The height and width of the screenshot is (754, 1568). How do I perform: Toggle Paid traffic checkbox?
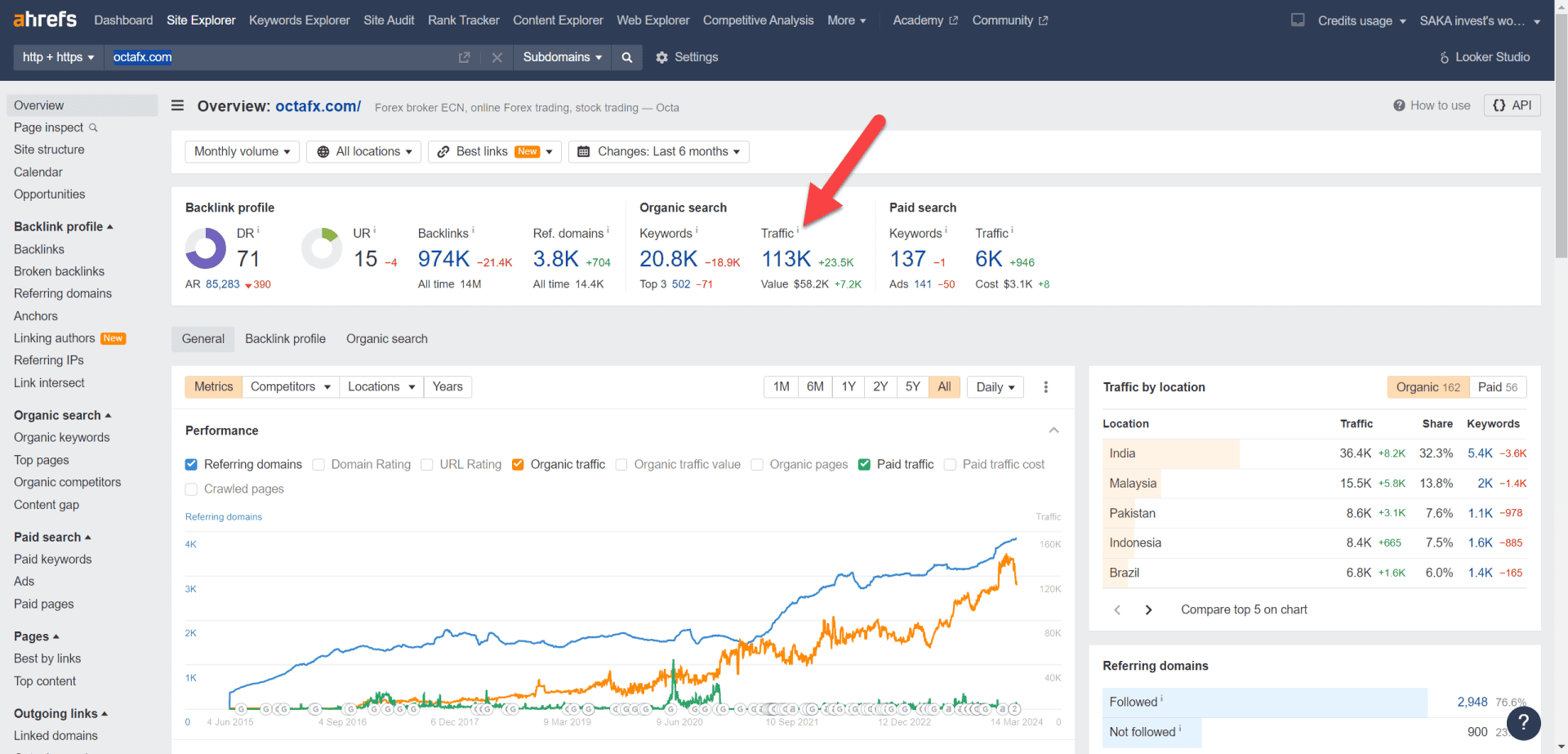point(864,464)
